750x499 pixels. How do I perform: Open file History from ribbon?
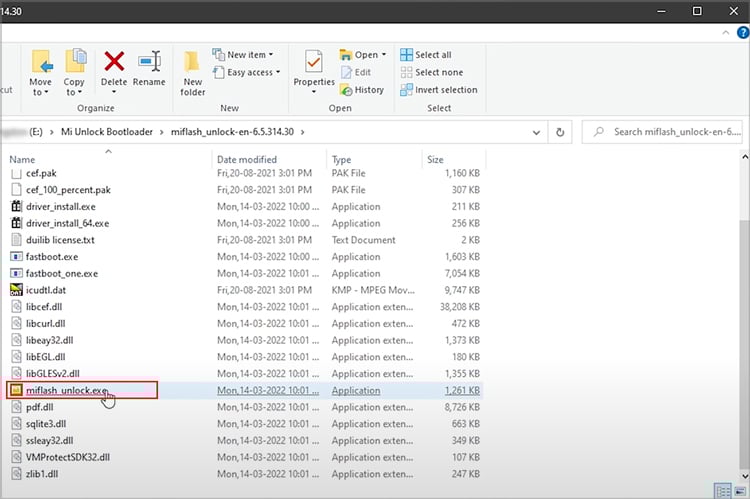pyautogui.click(x=362, y=90)
